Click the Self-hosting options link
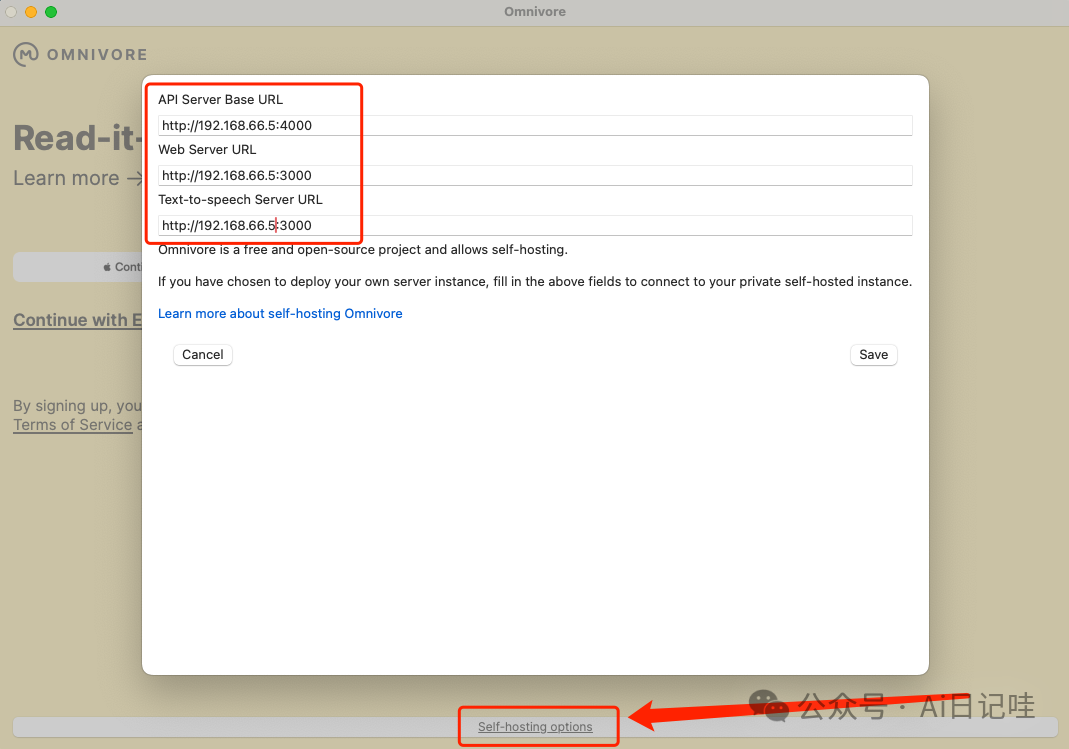Screen dimensions: 1069x749 coord(535,727)
